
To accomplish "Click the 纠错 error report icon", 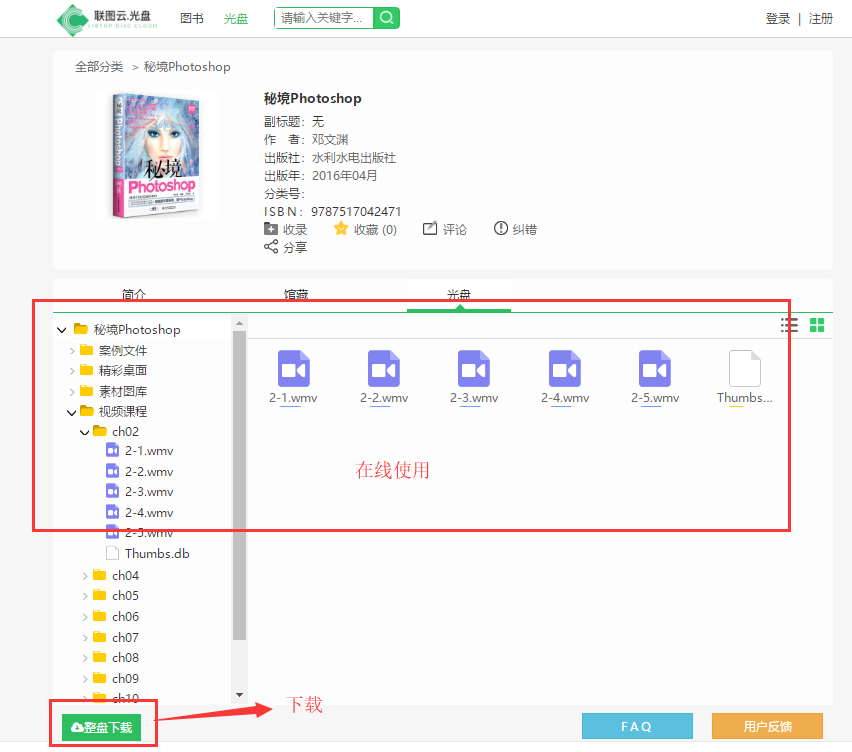I will [x=501, y=229].
